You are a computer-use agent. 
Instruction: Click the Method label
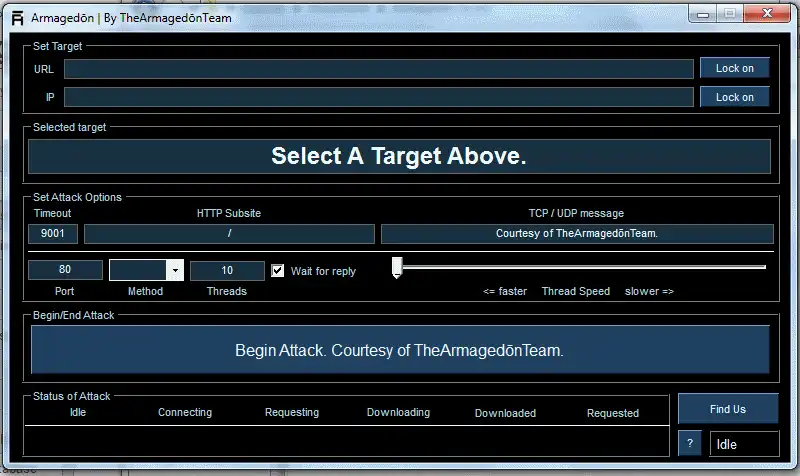[145, 291]
